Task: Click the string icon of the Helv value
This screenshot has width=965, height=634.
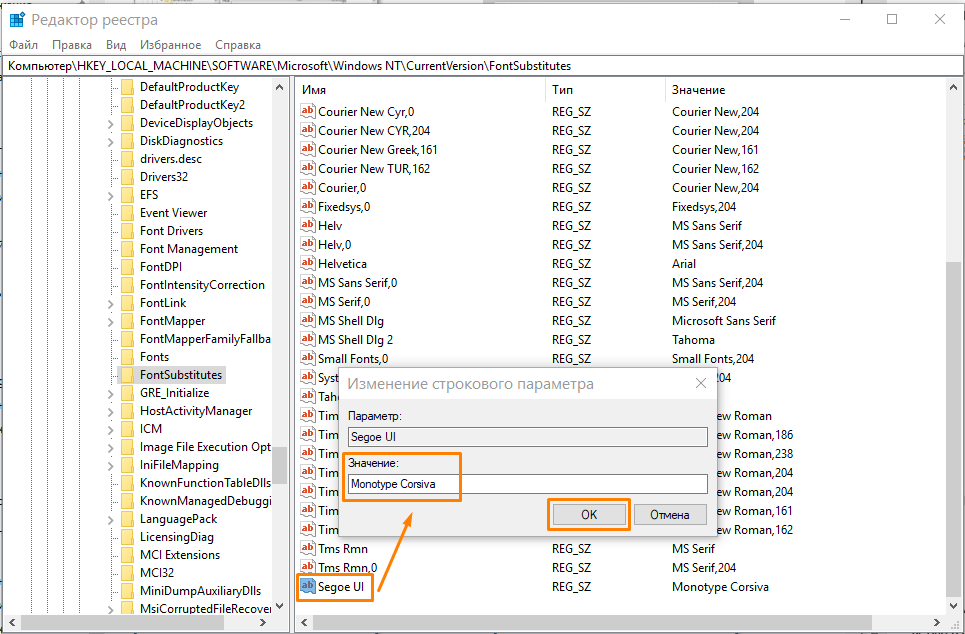Action: click(x=308, y=225)
